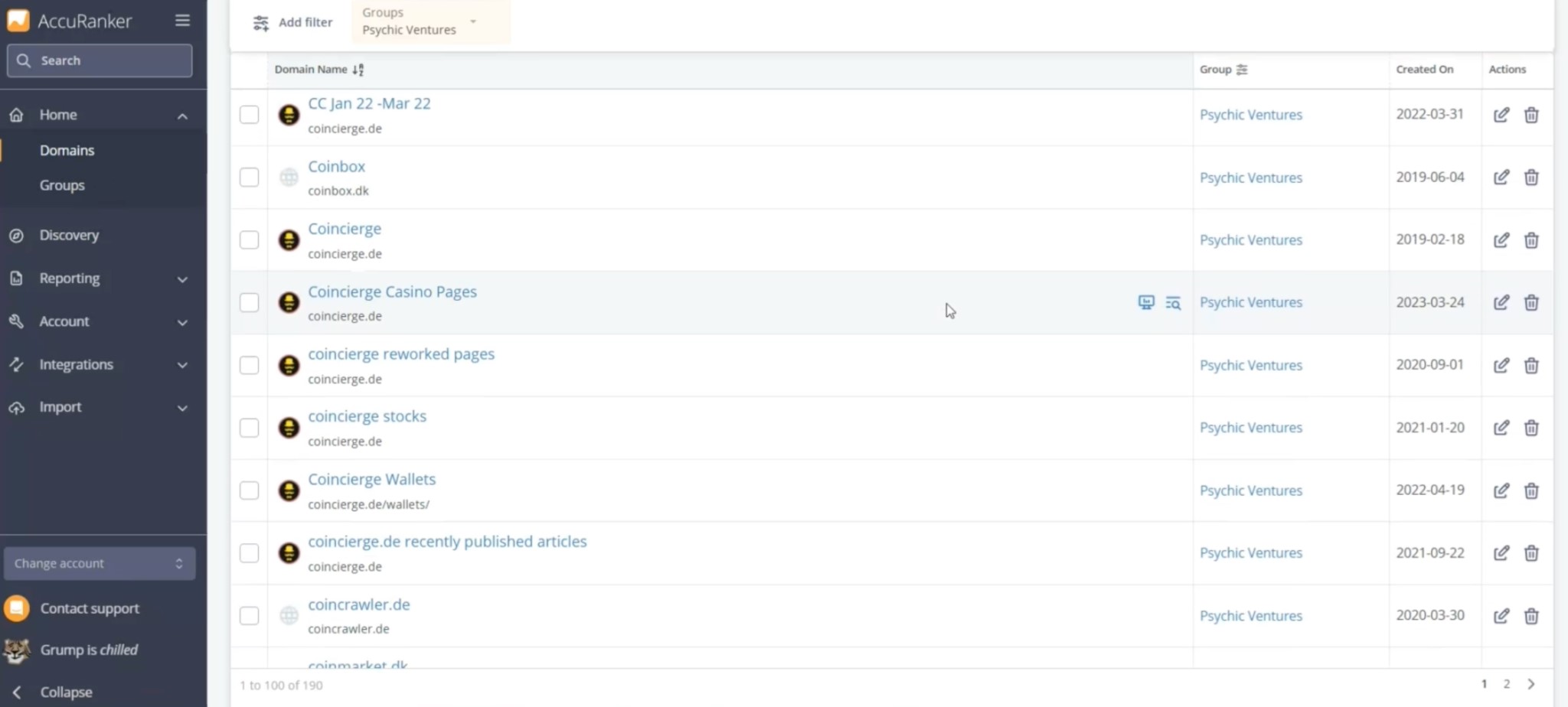Check the Coincierge Wallets row

point(250,490)
